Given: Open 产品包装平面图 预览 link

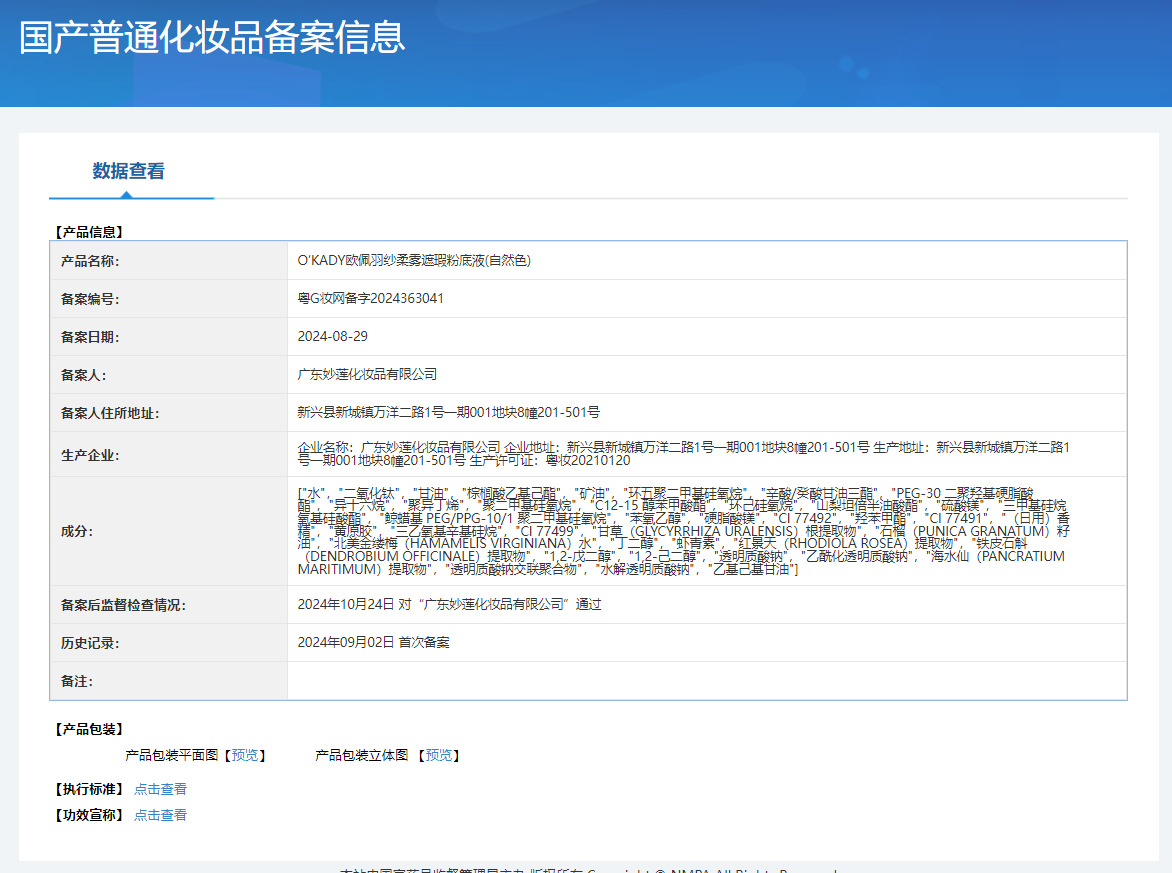Looking at the screenshot, I should tap(245, 755).
